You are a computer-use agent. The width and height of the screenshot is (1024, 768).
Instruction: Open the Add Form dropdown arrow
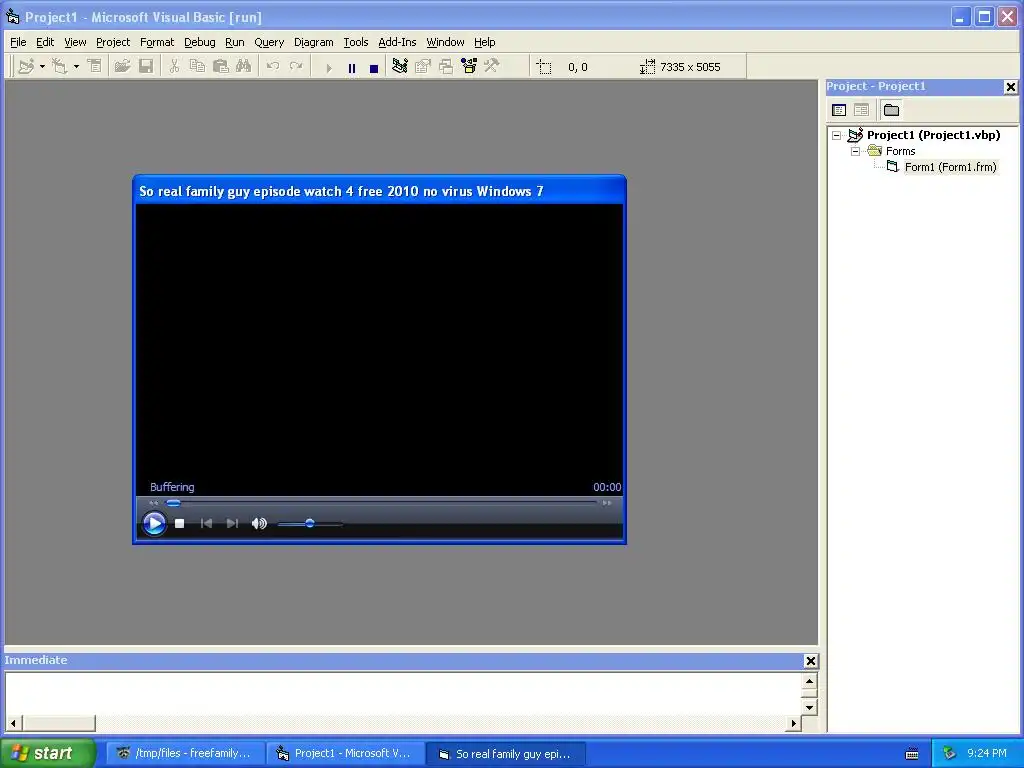coord(76,67)
